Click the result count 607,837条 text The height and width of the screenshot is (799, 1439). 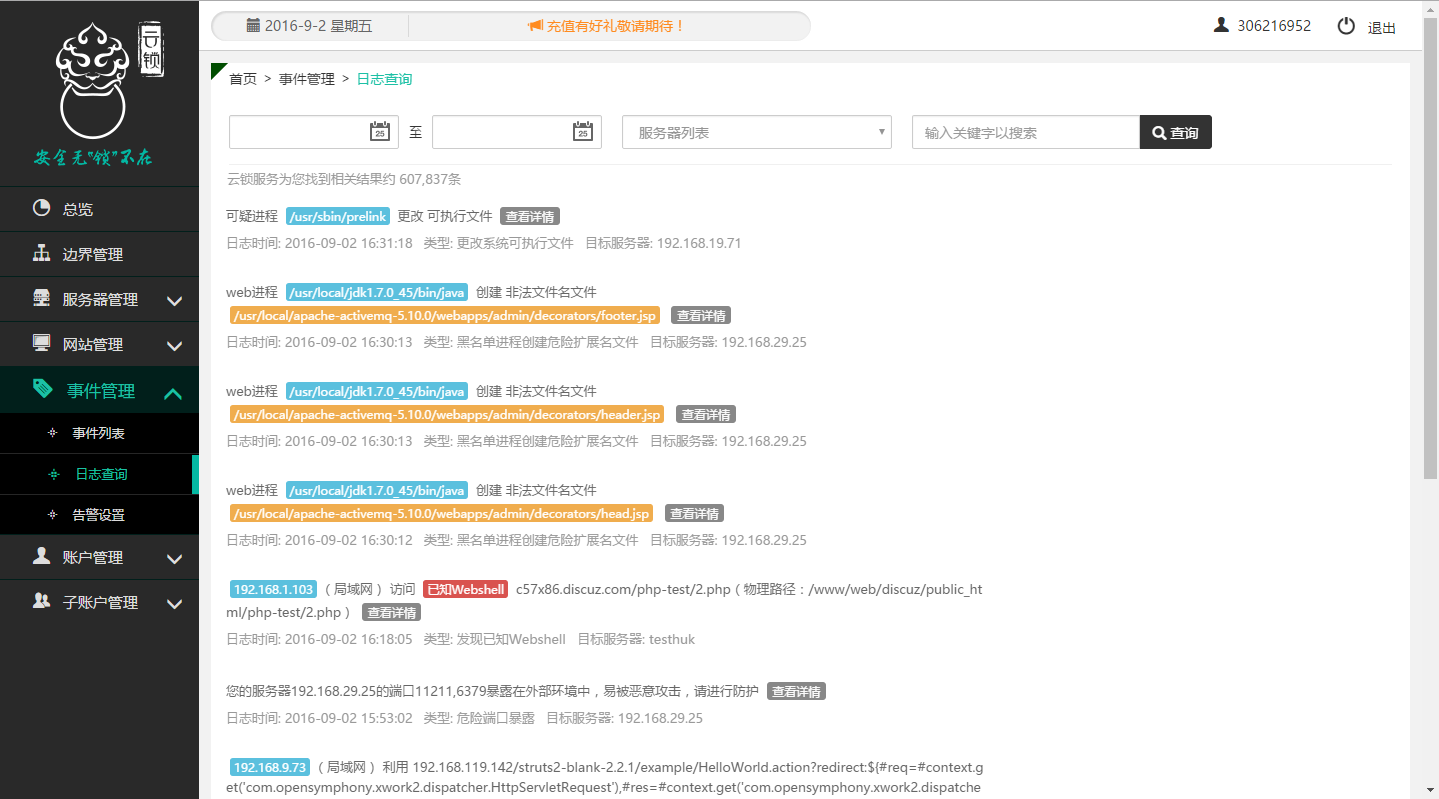pos(430,179)
